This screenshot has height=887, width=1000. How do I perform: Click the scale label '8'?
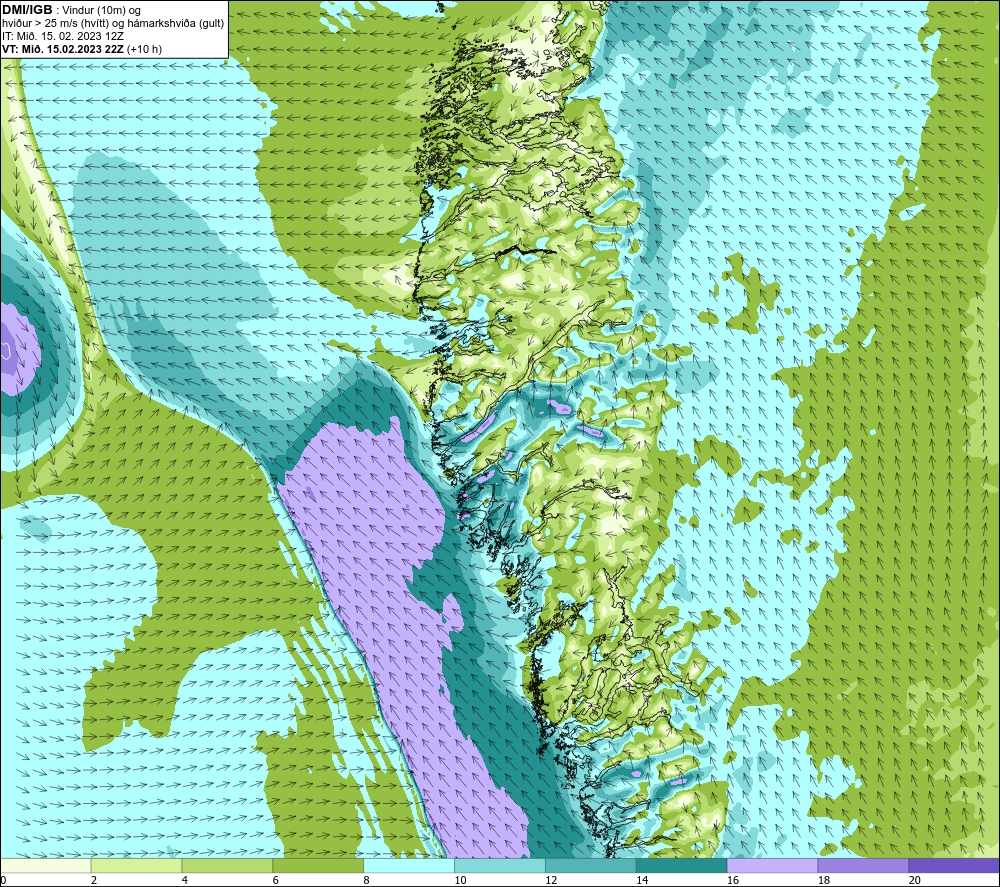tap(366, 880)
